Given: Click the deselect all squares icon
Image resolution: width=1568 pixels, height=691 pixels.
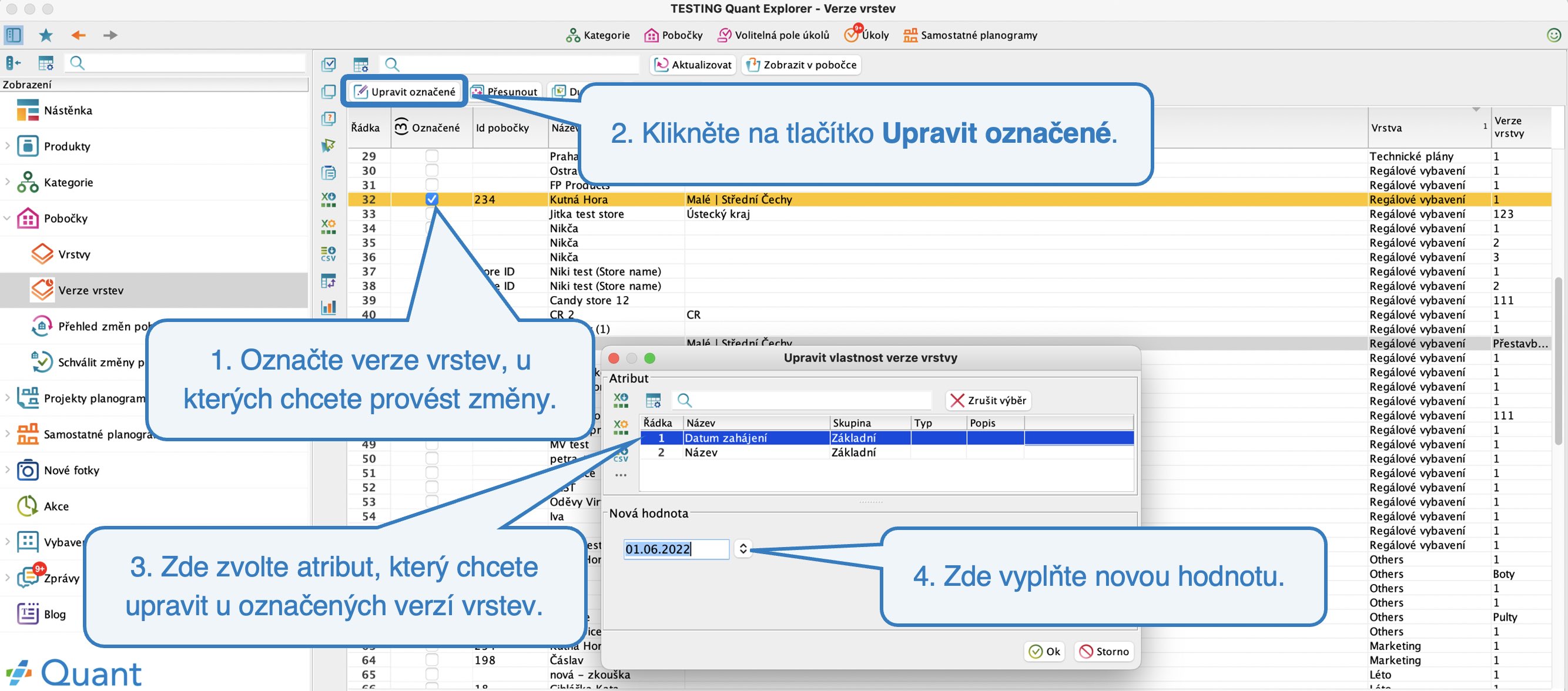Looking at the screenshot, I should (x=329, y=91).
